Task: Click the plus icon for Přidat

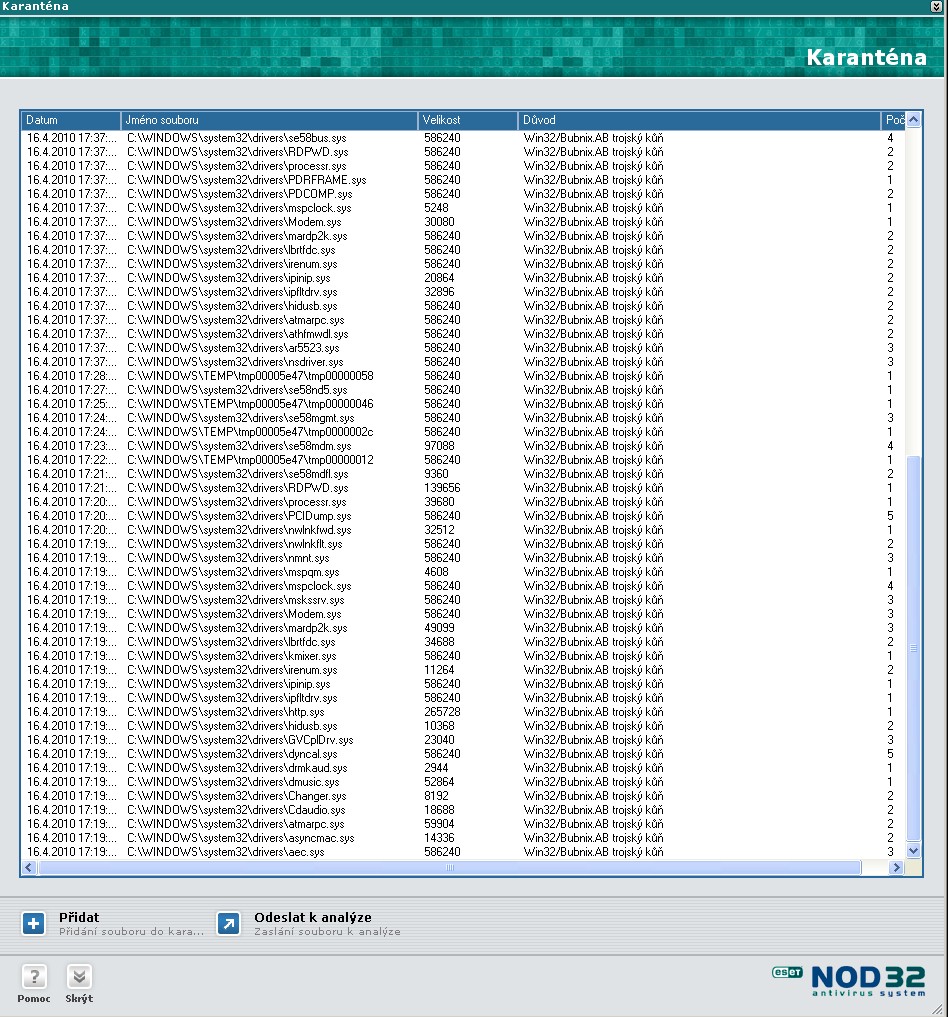Action: pyautogui.click(x=33, y=924)
